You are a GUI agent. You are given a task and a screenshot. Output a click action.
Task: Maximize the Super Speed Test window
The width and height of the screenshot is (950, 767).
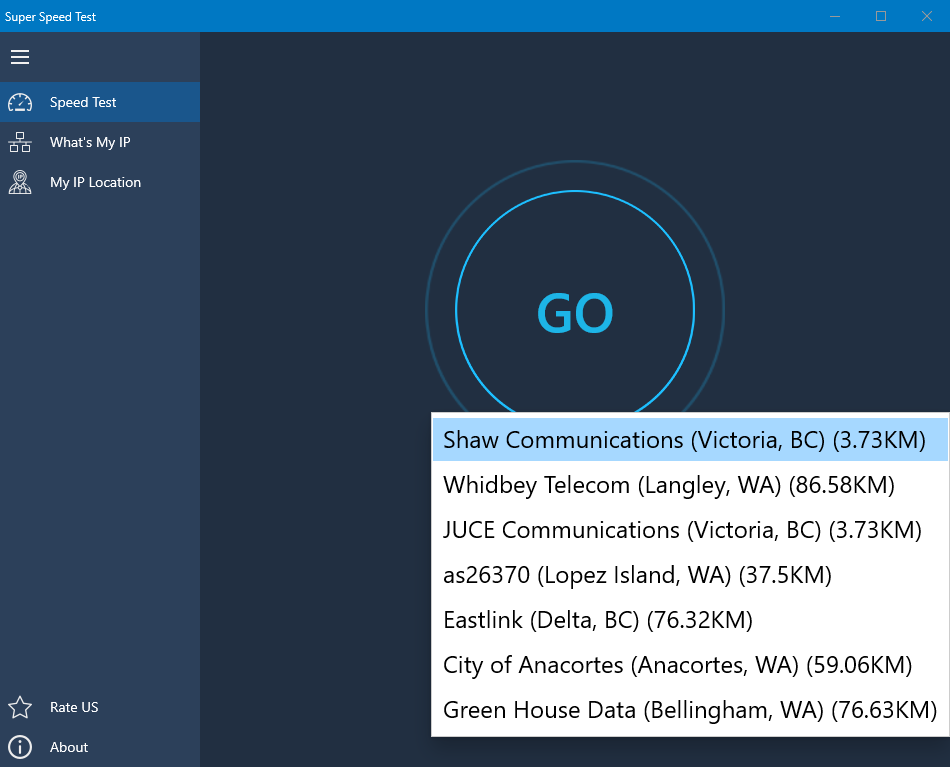(881, 16)
